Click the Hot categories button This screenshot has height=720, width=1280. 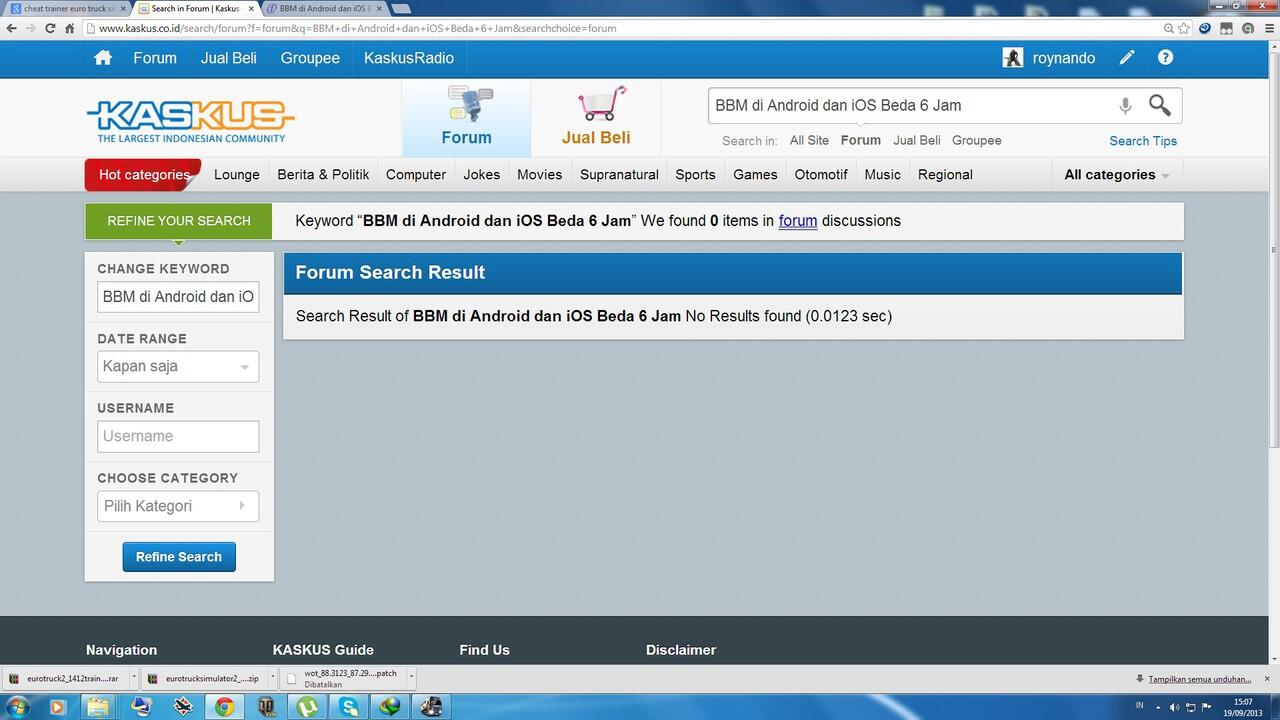pyautogui.click(x=143, y=174)
